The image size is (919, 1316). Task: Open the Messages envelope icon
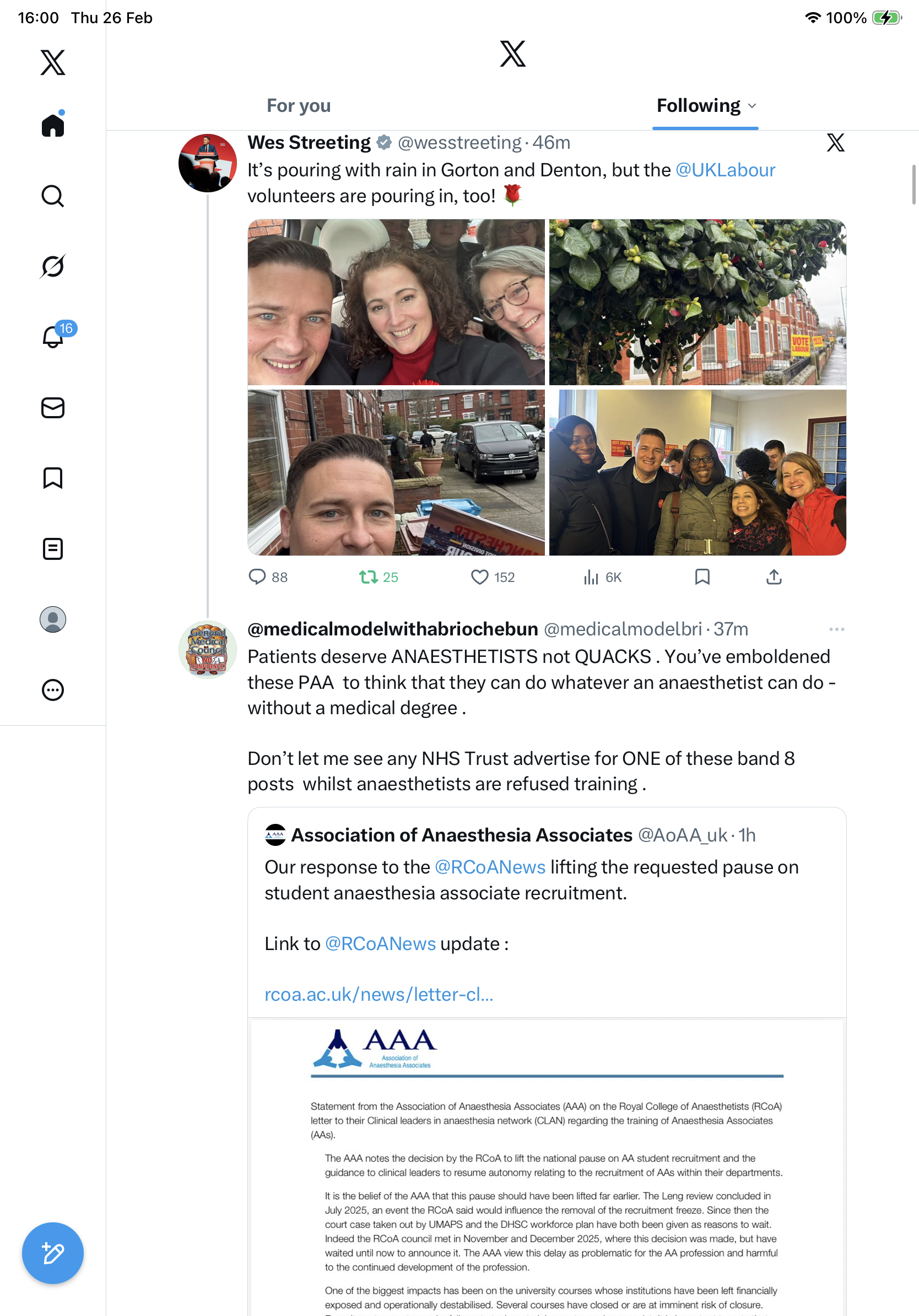pos(53,407)
